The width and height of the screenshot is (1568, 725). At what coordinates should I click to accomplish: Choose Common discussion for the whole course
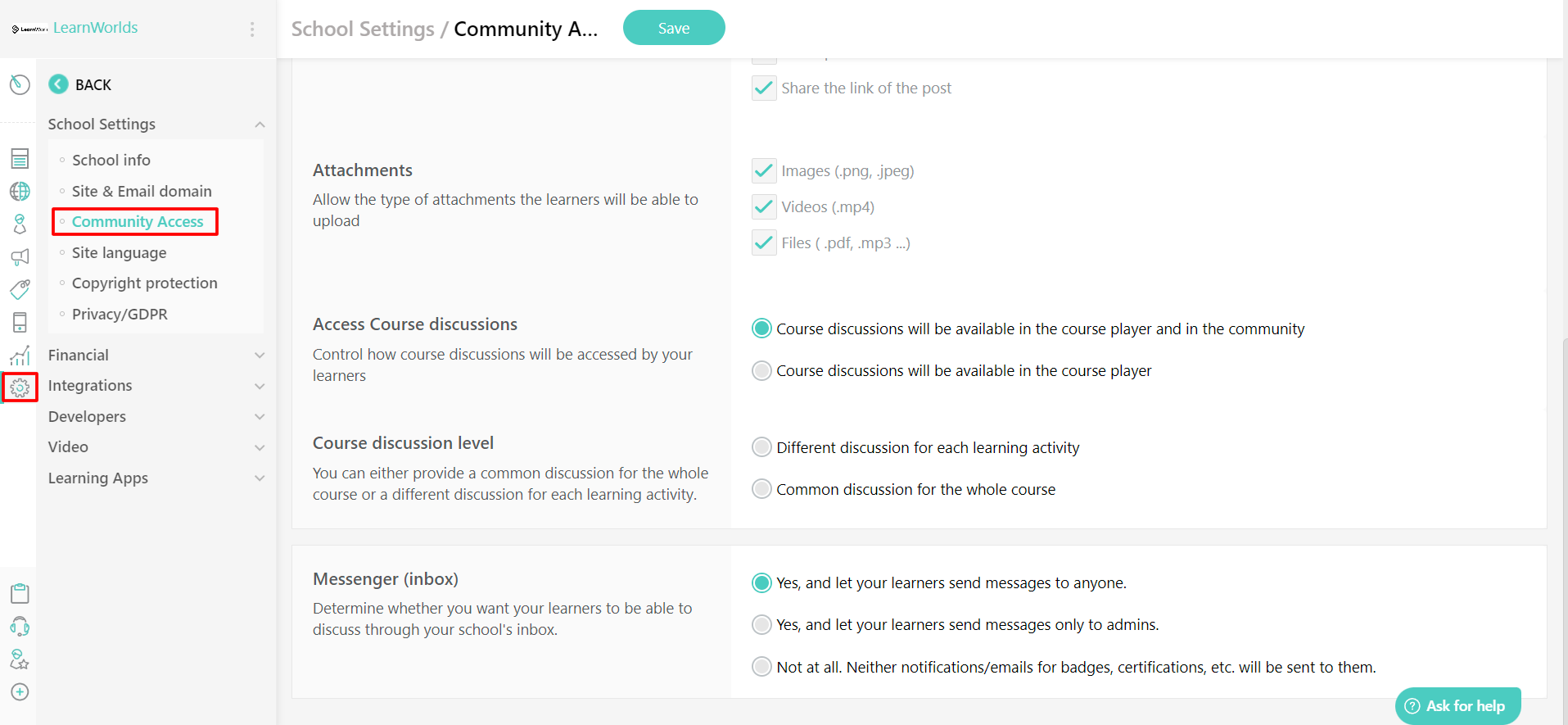point(761,488)
